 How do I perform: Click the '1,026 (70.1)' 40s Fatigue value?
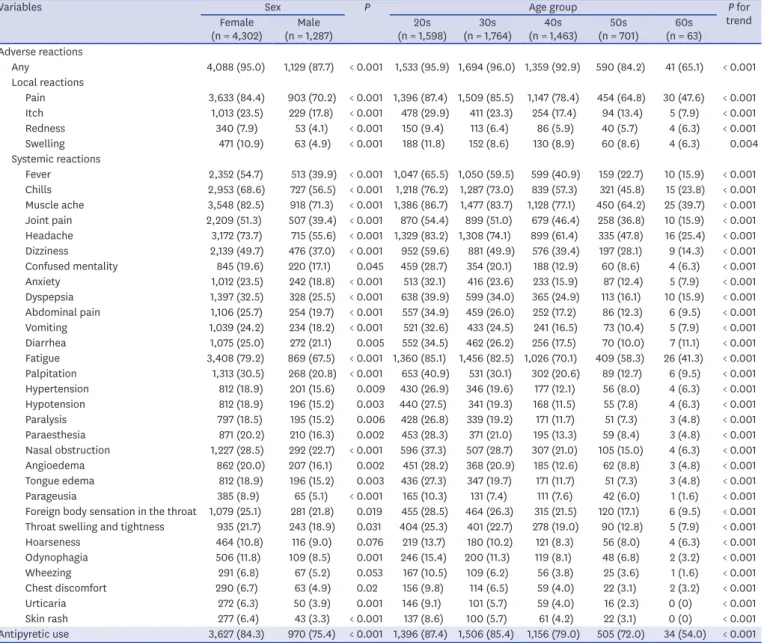(x=550, y=358)
